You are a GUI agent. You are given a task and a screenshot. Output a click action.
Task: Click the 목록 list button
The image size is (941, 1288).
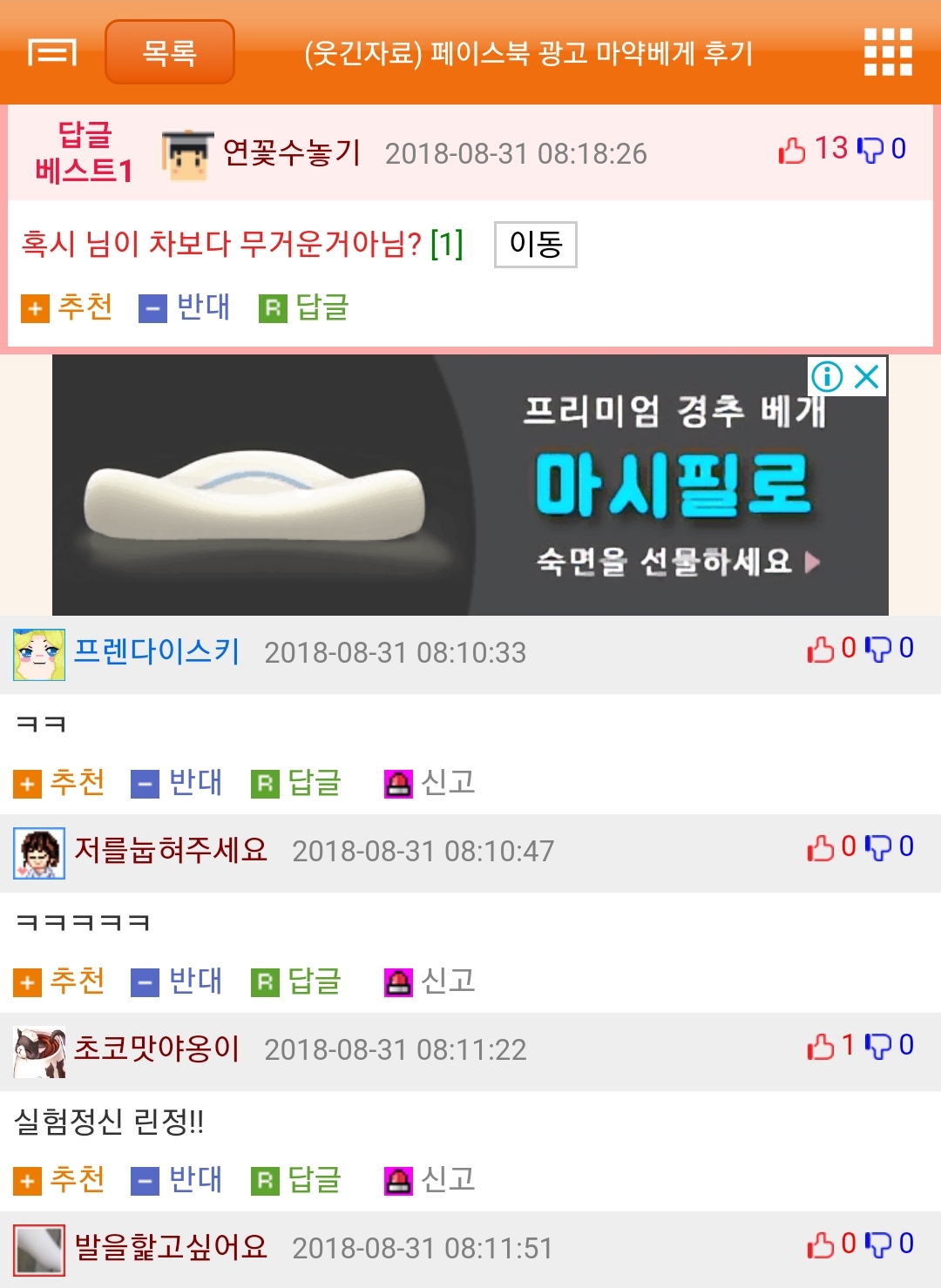click(170, 52)
